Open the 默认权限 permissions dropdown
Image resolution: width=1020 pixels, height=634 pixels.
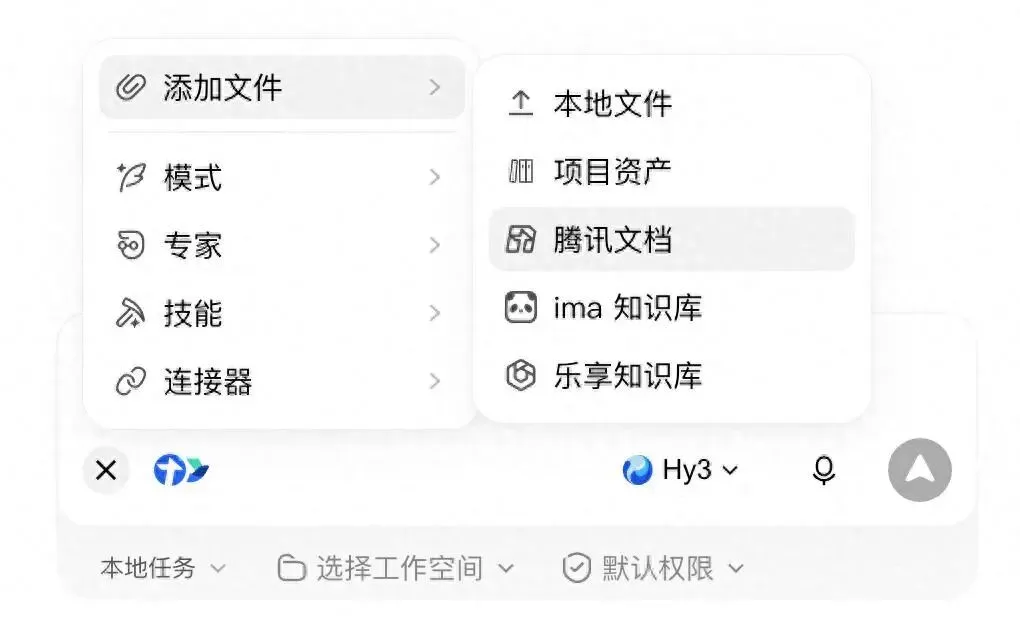coord(652,568)
